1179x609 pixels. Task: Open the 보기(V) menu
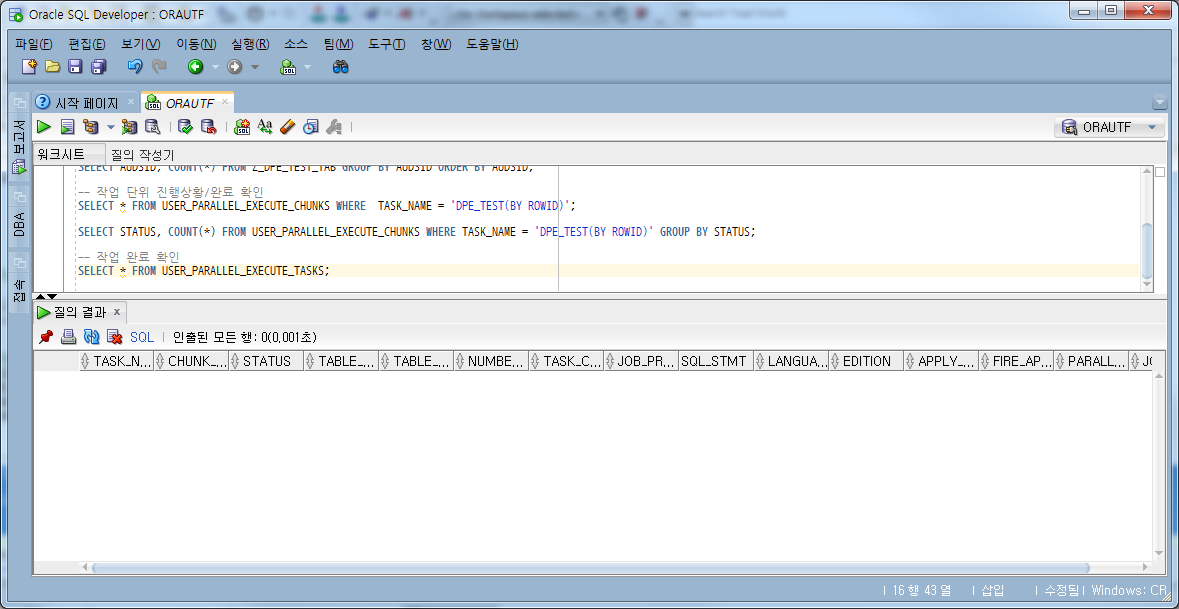(141, 44)
